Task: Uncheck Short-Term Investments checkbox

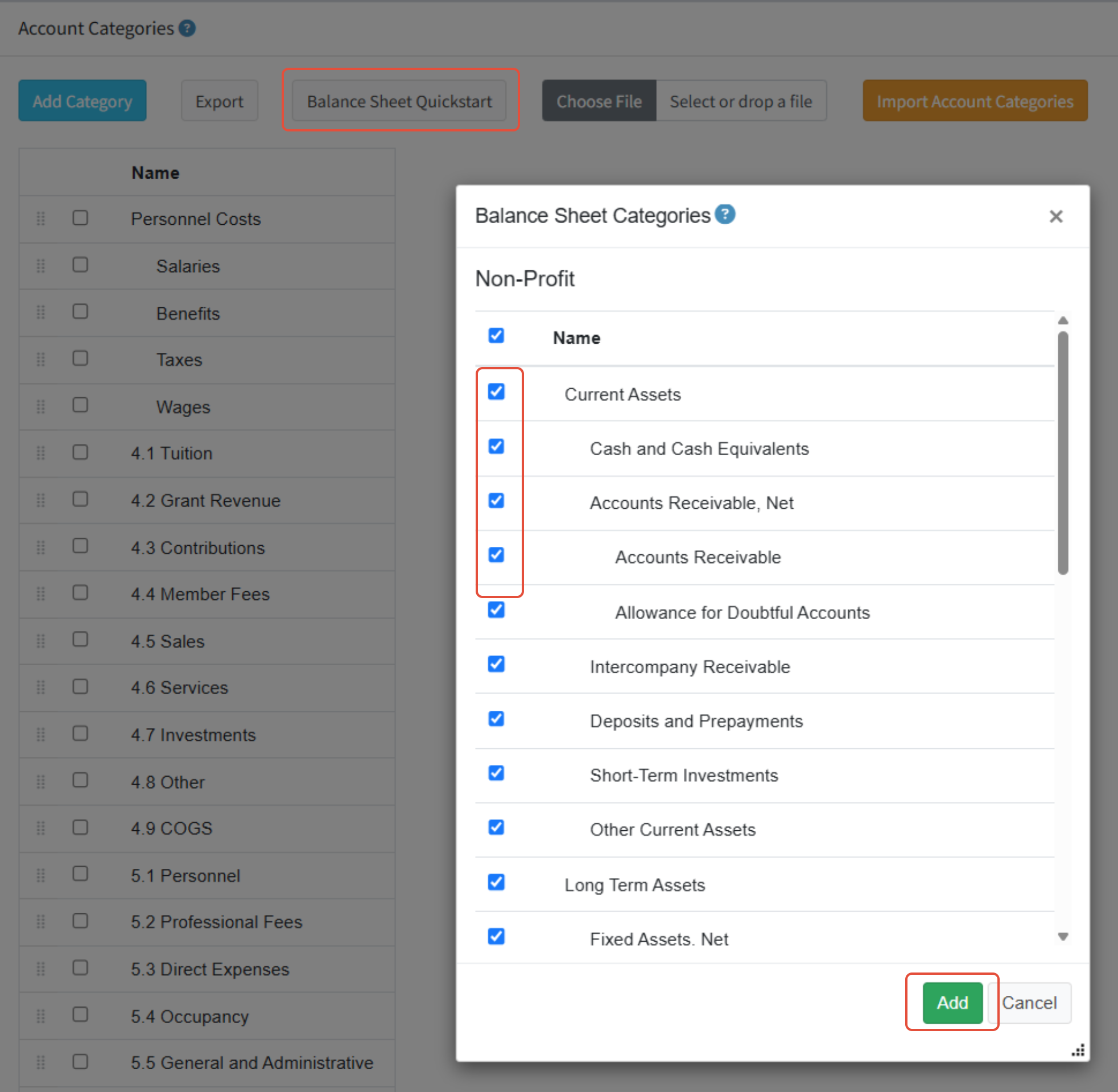Action: [496, 773]
